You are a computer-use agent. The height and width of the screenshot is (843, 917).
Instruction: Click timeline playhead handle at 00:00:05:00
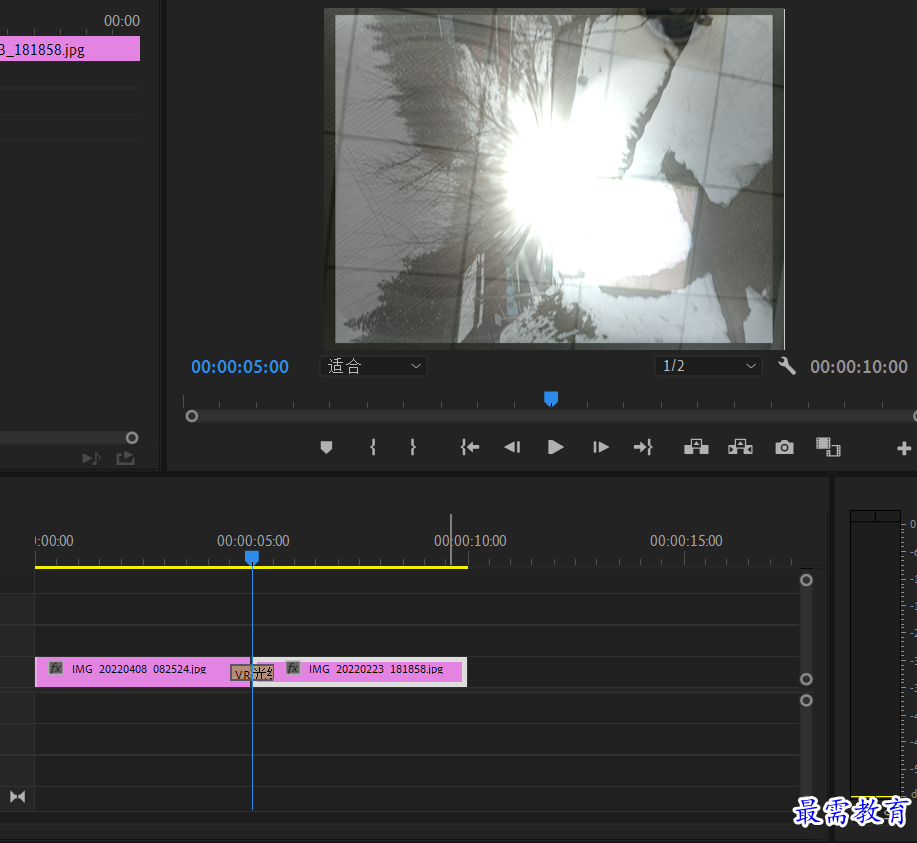coord(252,558)
